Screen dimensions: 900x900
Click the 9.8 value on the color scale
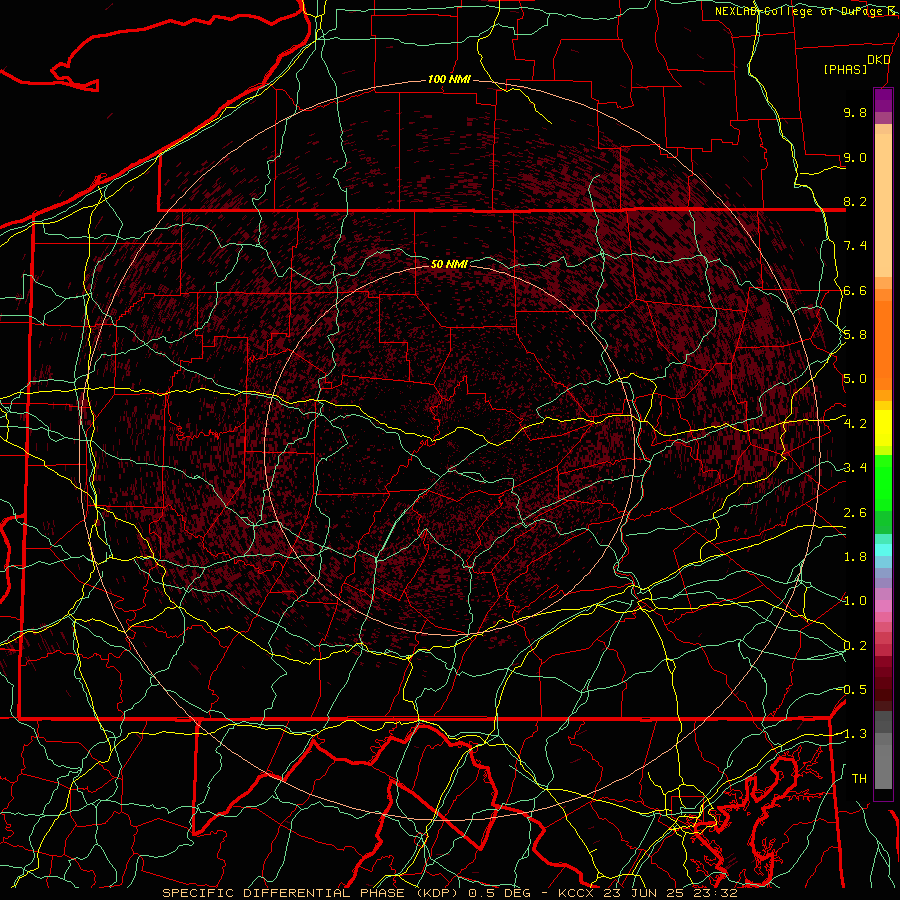pos(855,112)
